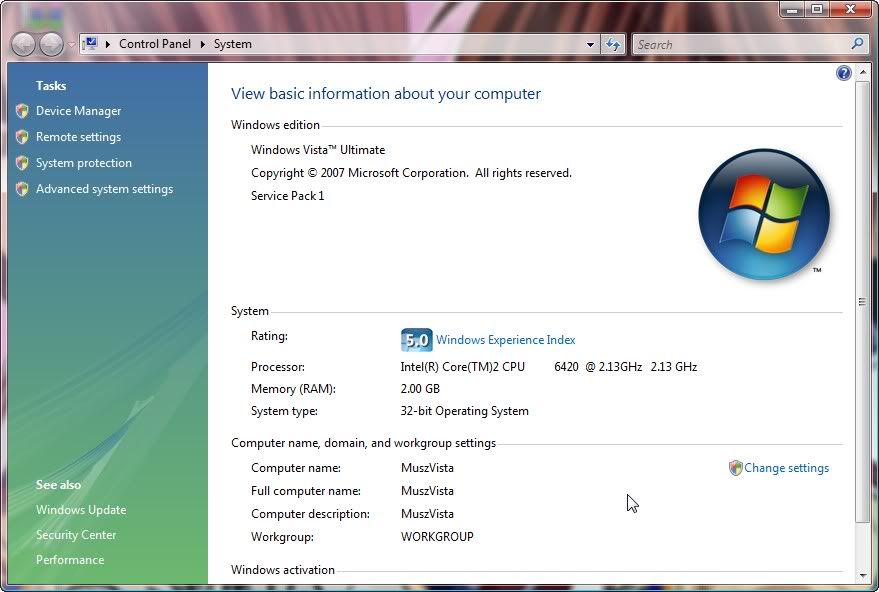Click the Back navigation arrow button
Screen dimensions: 879x592
pos(23,44)
